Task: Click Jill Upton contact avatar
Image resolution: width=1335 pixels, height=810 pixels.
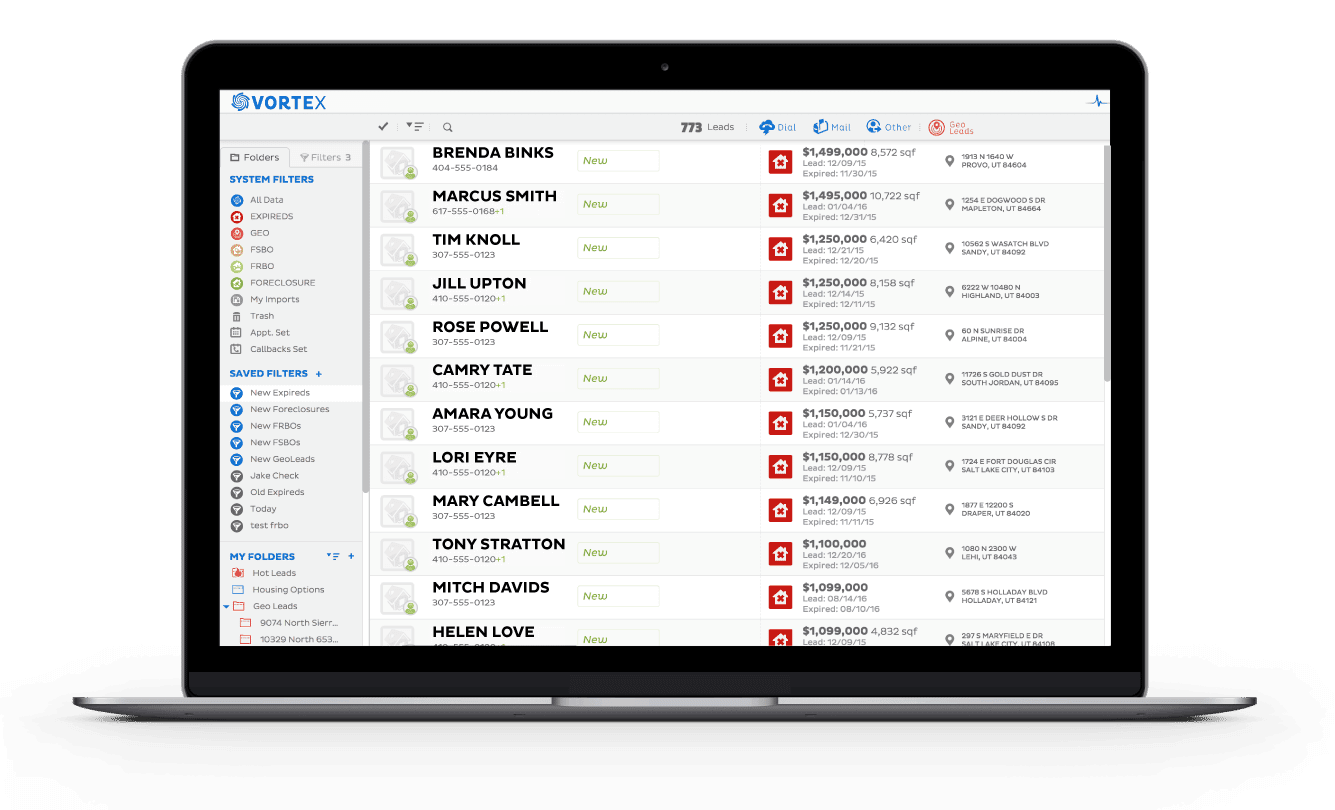Action: [398, 294]
